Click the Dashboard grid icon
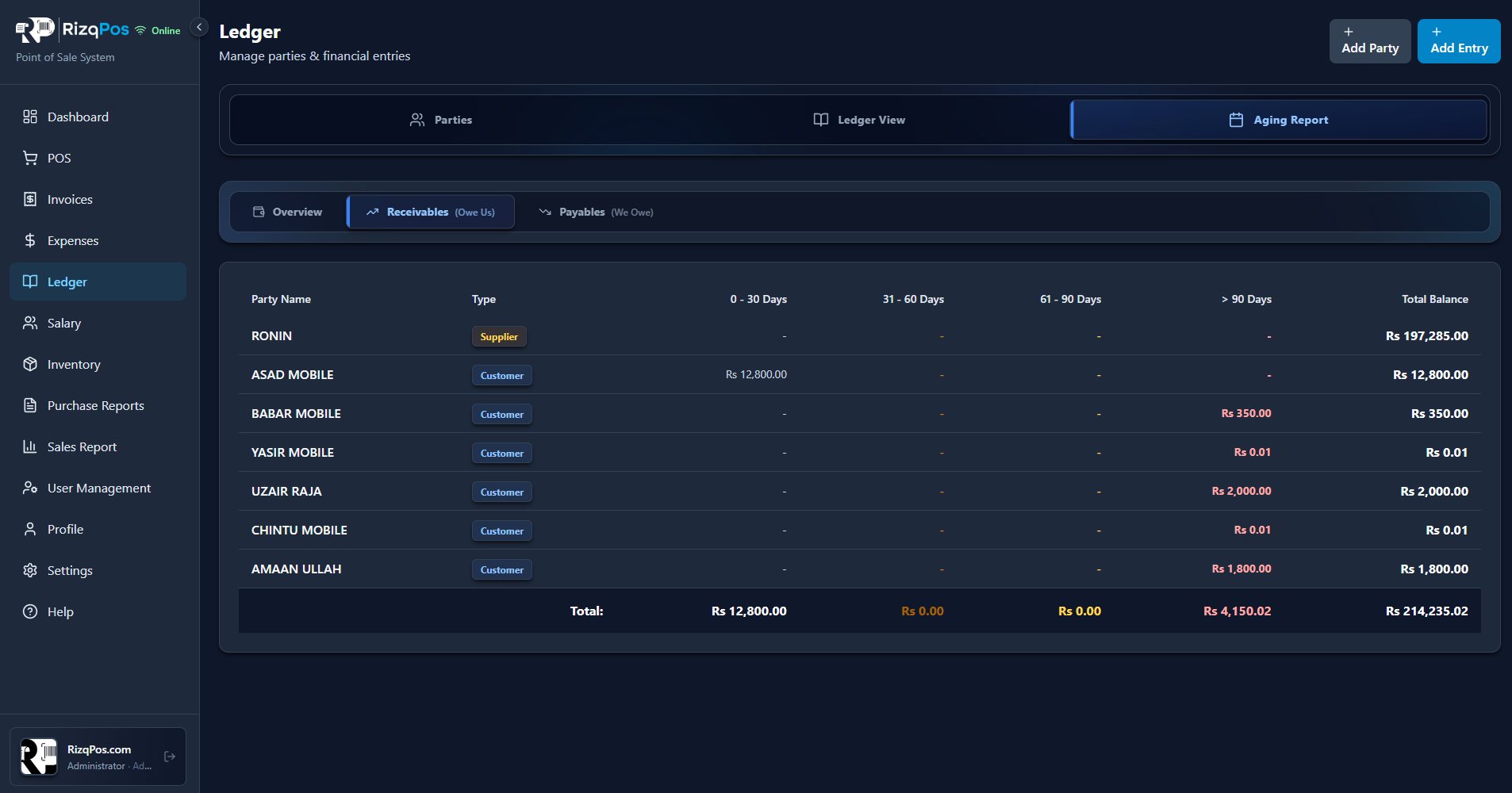The image size is (1512, 793). [30, 117]
